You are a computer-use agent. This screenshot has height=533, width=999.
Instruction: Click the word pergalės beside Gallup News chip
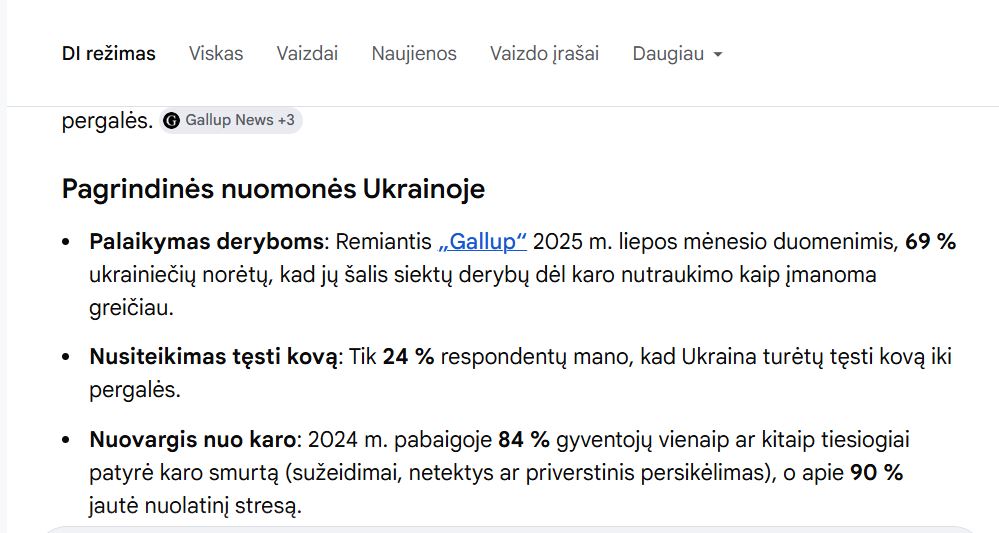tap(107, 121)
